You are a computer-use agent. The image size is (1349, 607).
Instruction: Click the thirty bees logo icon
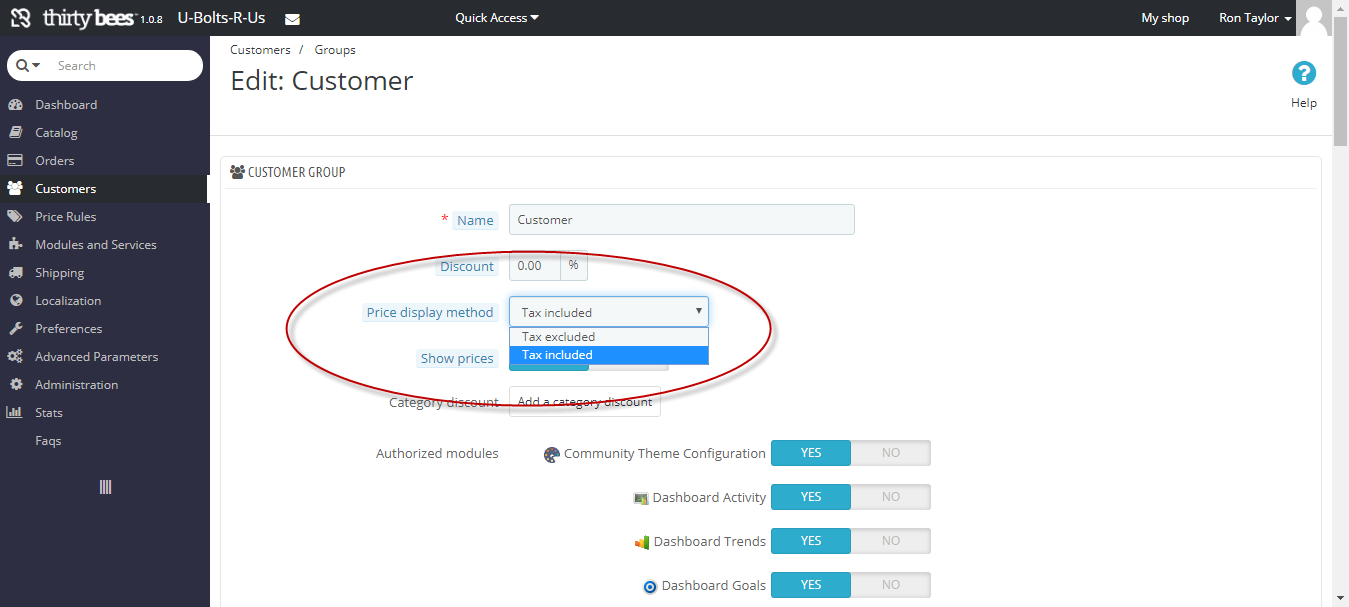(21, 18)
